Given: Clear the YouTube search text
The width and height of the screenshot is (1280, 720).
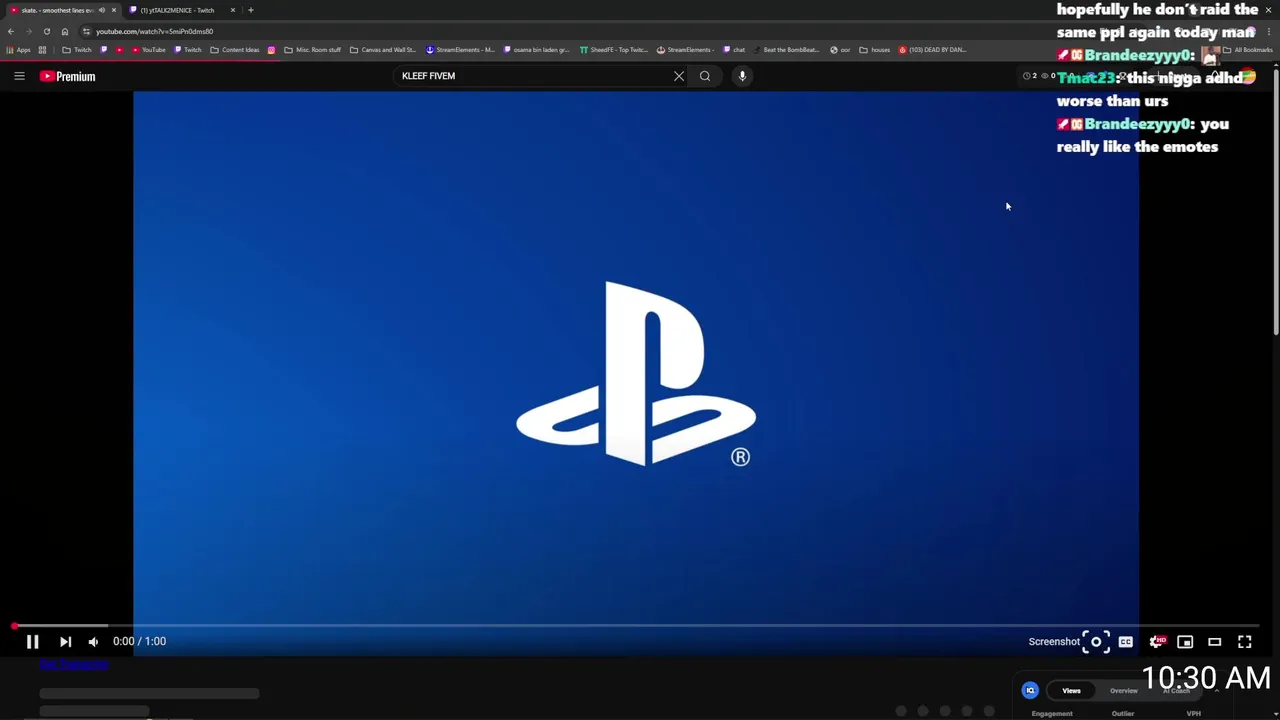Looking at the screenshot, I should pyautogui.click(x=679, y=76).
